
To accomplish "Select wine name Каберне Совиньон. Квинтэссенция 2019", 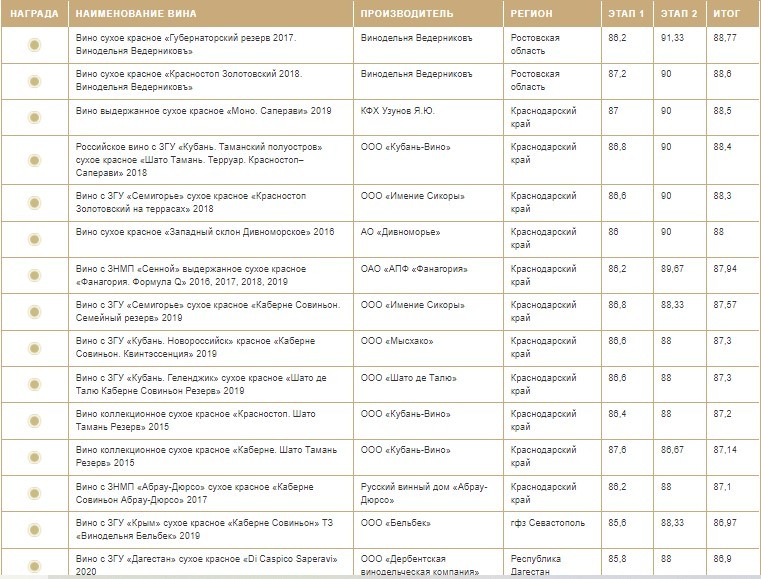I will [196, 347].
